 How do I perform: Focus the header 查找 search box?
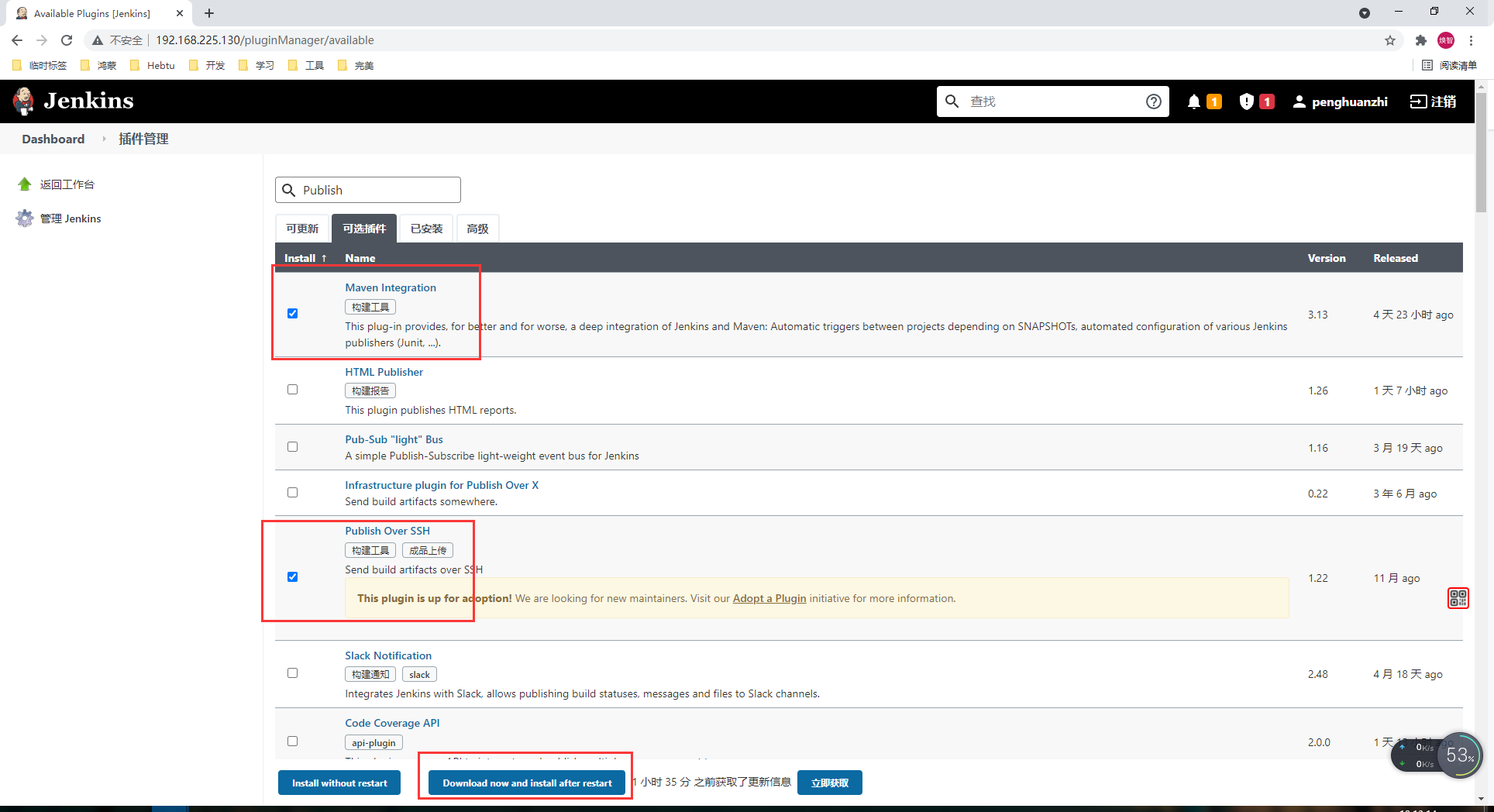pos(1052,101)
